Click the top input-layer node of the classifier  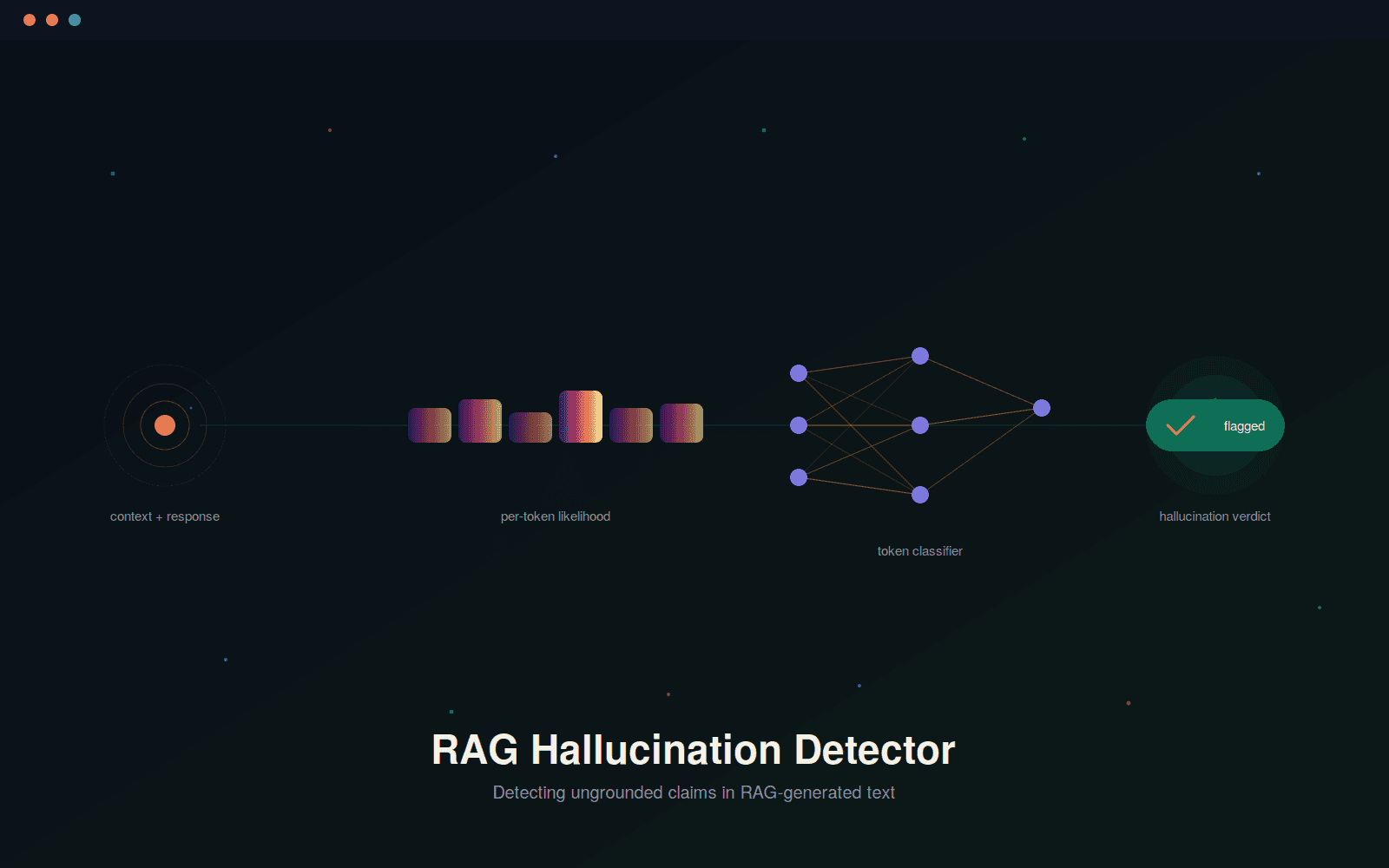799,373
